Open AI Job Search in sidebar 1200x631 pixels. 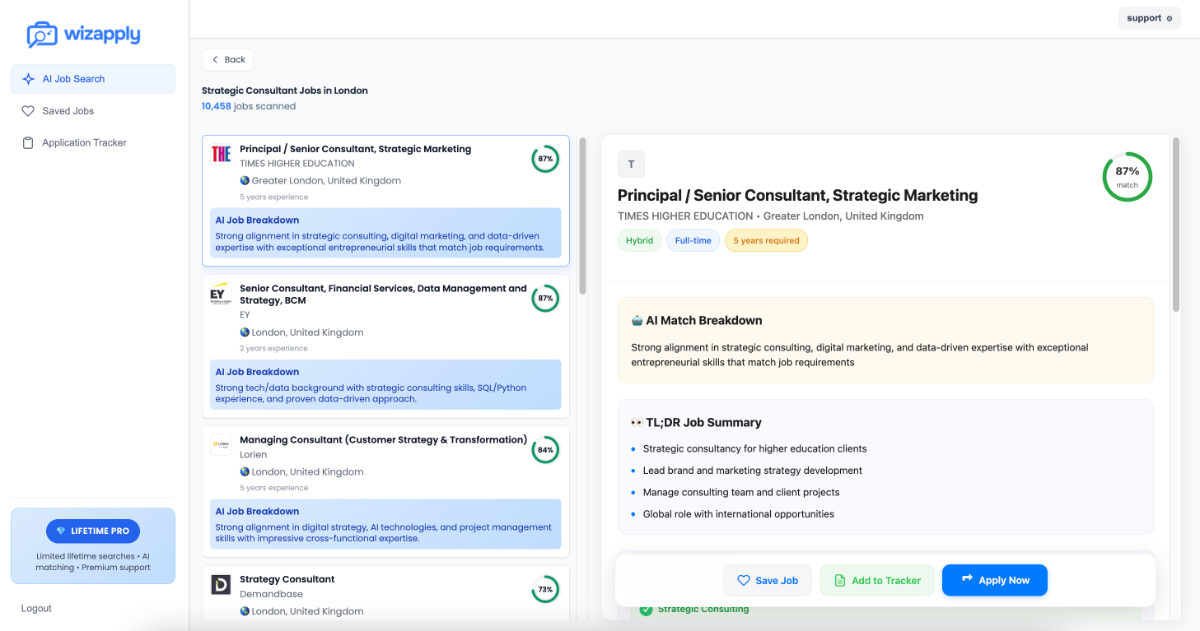coord(93,79)
